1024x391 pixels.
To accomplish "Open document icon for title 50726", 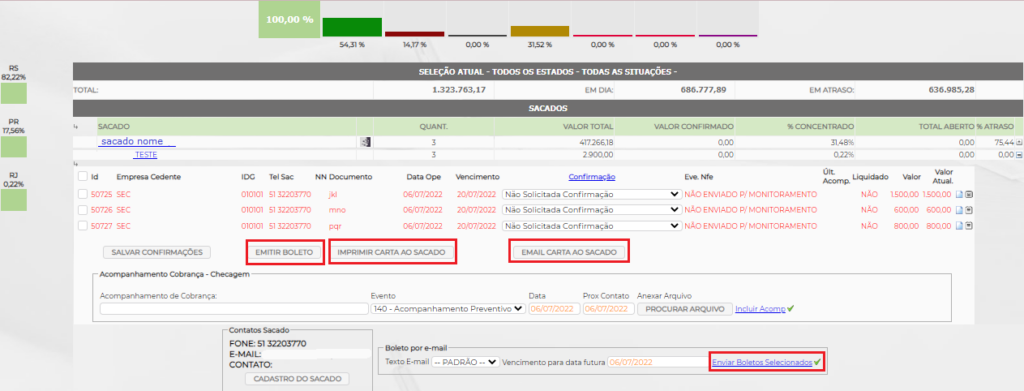I will point(959,210).
